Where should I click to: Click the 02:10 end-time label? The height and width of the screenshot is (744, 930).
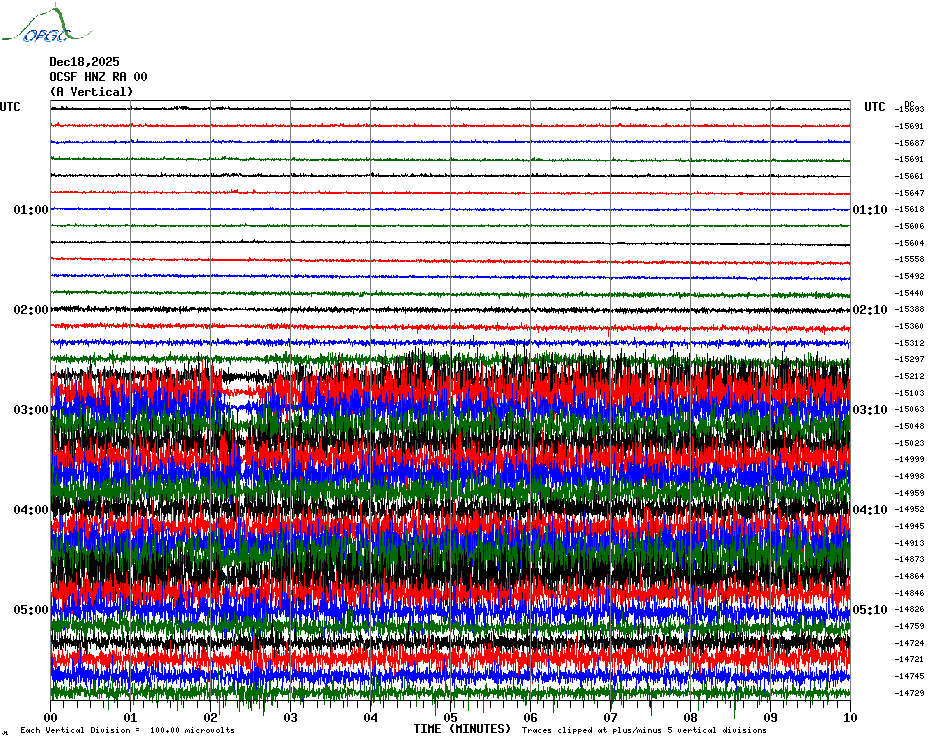pyautogui.click(x=870, y=310)
